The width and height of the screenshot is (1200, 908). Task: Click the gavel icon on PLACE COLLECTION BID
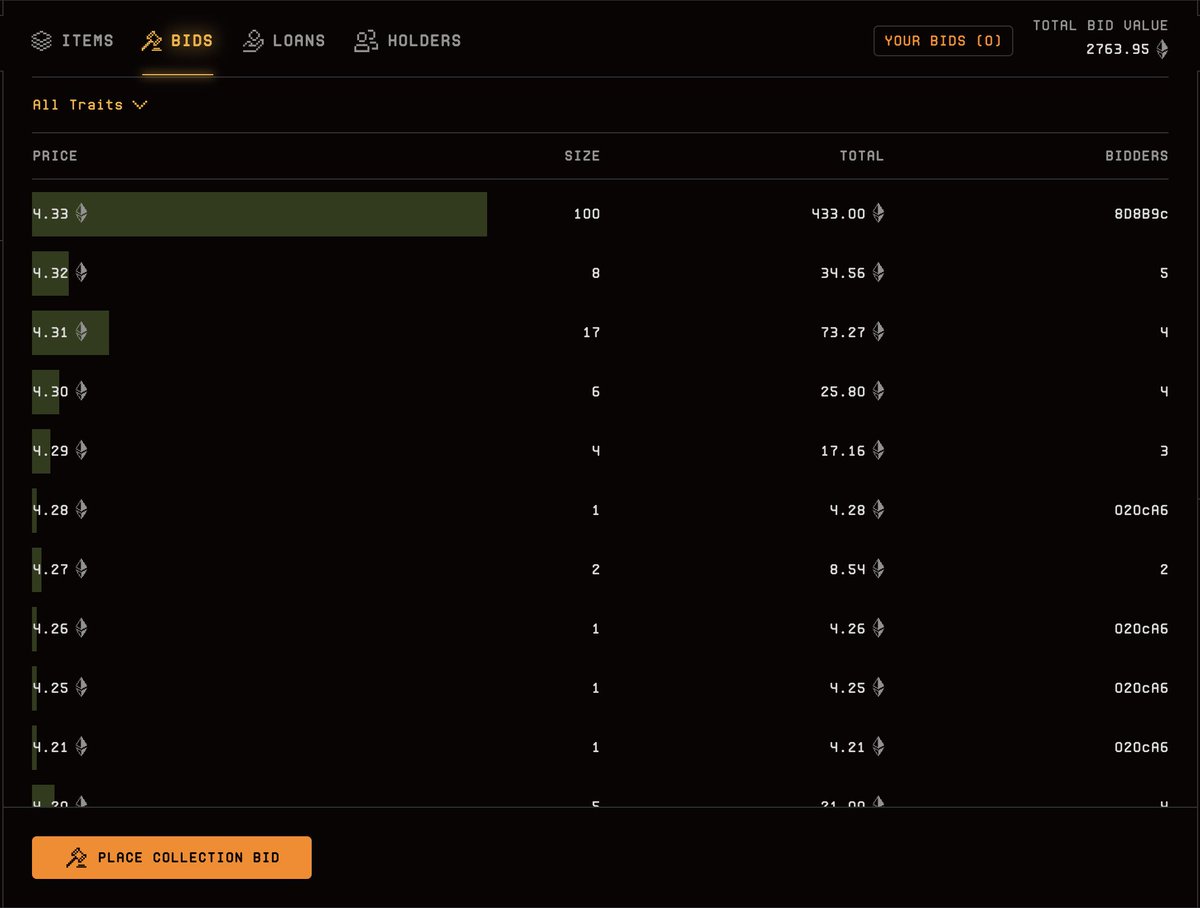pyautogui.click(x=74, y=857)
